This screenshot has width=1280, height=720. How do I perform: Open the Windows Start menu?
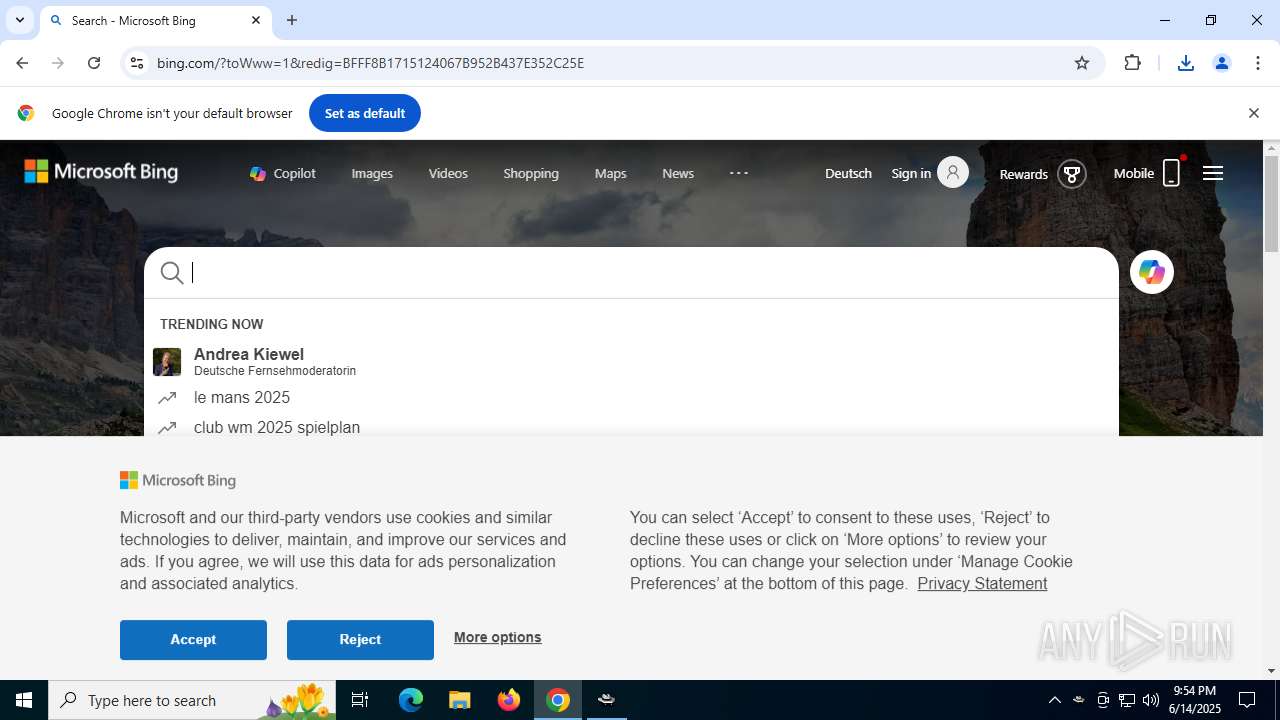(24, 700)
